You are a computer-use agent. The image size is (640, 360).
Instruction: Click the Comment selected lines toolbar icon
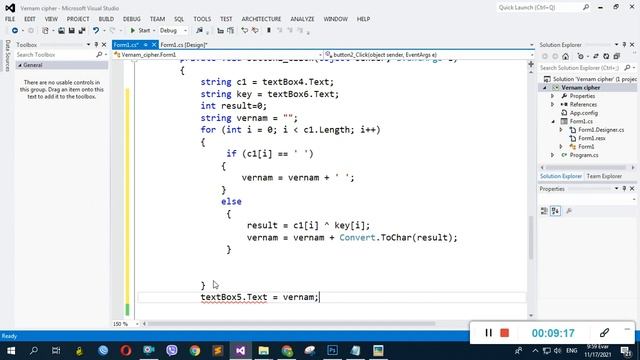click(220, 31)
